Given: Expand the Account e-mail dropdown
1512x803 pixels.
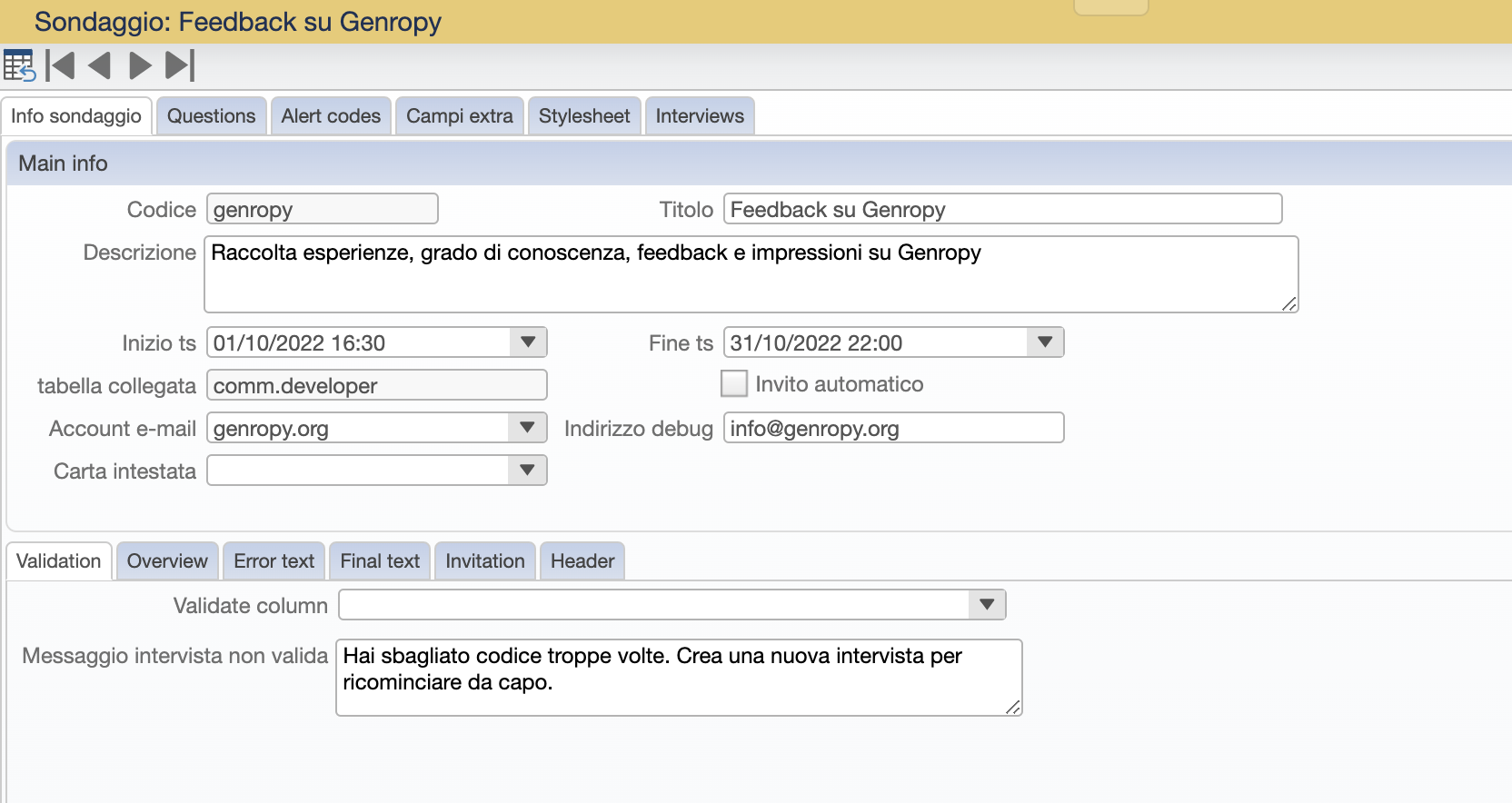Looking at the screenshot, I should 527,428.
